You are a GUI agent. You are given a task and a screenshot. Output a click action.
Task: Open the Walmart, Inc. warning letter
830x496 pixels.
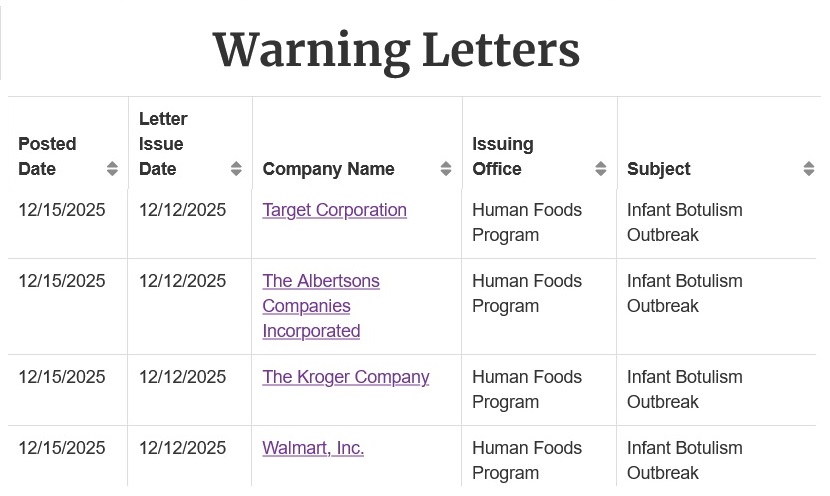(312, 448)
